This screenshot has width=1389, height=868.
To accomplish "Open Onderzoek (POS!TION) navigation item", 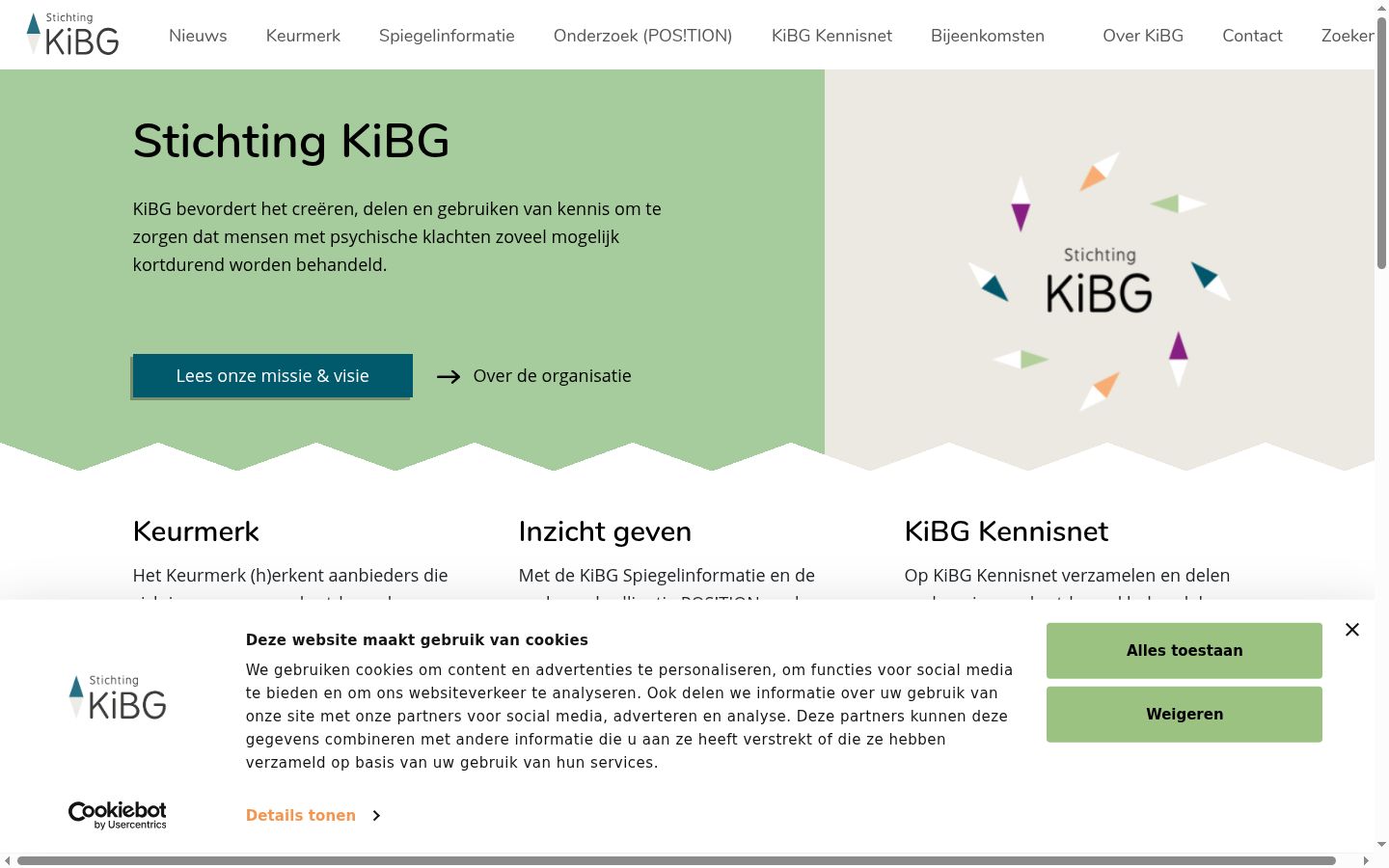I will coord(642,36).
